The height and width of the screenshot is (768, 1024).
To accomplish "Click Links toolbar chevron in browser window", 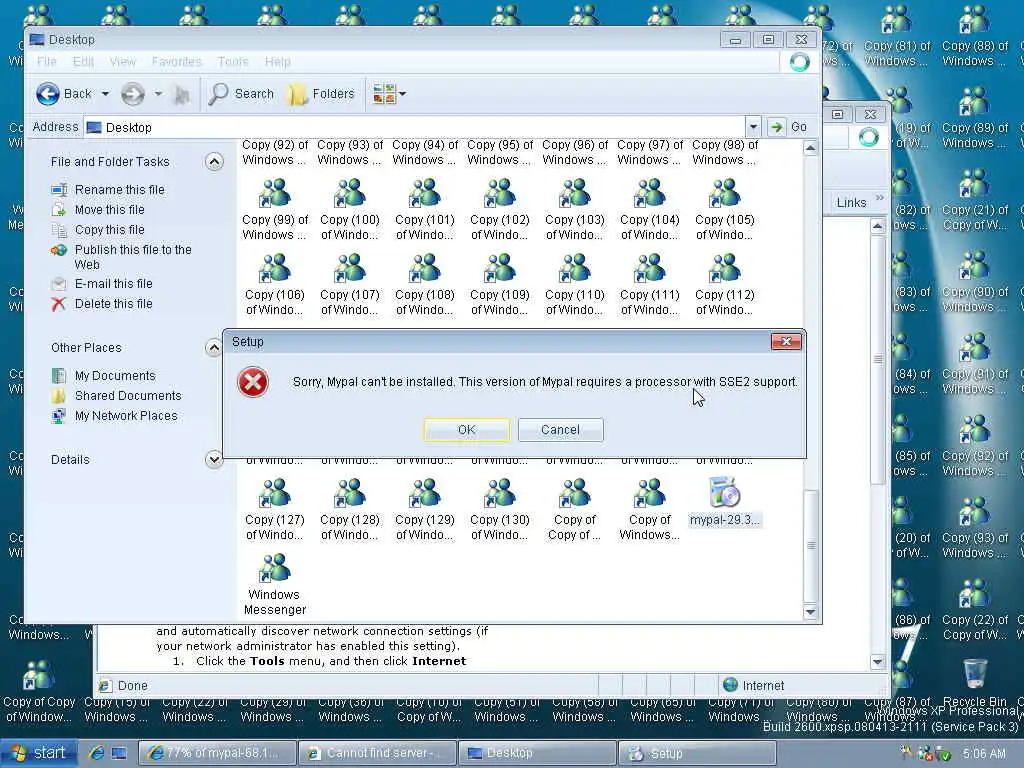I will 879,198.
